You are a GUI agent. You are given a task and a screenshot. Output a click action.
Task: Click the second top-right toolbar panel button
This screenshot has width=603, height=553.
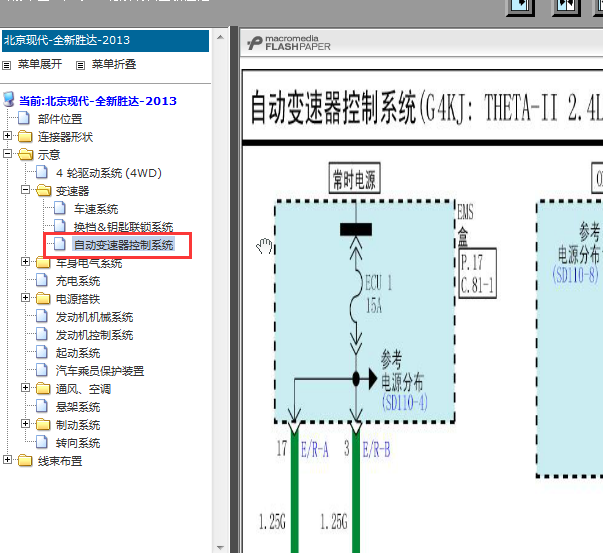tap(566, 7)
